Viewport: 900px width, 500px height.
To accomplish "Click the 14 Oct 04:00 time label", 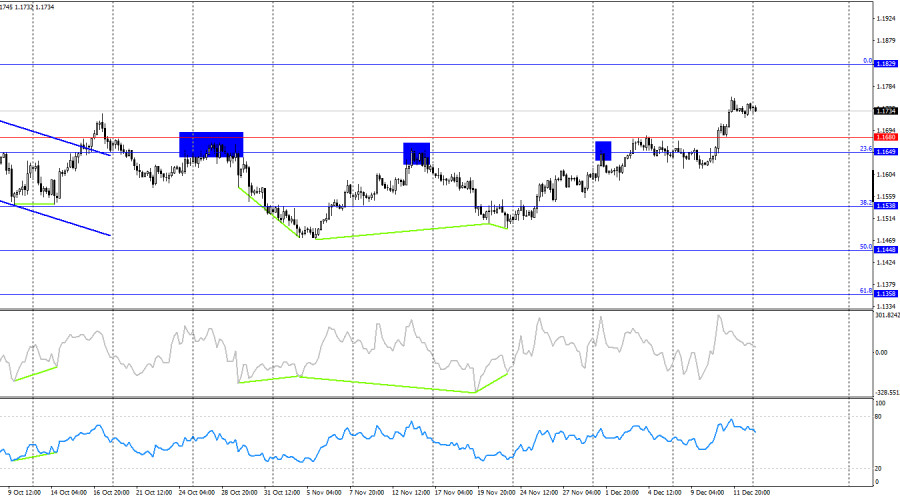I will (x=69, y=493).
